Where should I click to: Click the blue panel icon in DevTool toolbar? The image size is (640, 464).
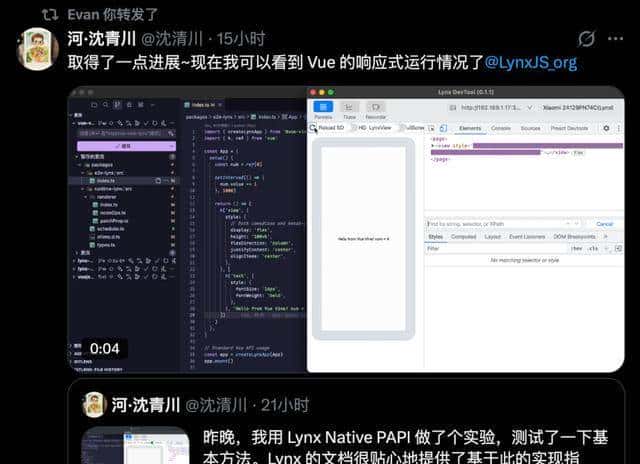[323, 107]
